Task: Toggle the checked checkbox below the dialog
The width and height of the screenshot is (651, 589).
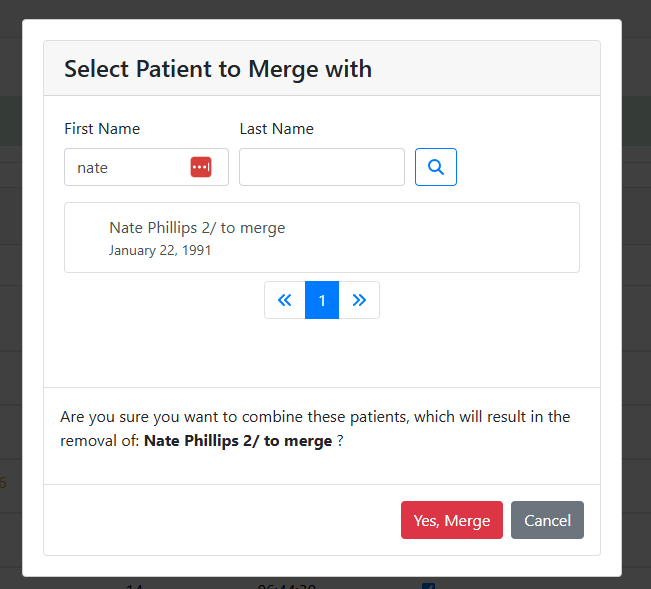Action: [428, 586]
